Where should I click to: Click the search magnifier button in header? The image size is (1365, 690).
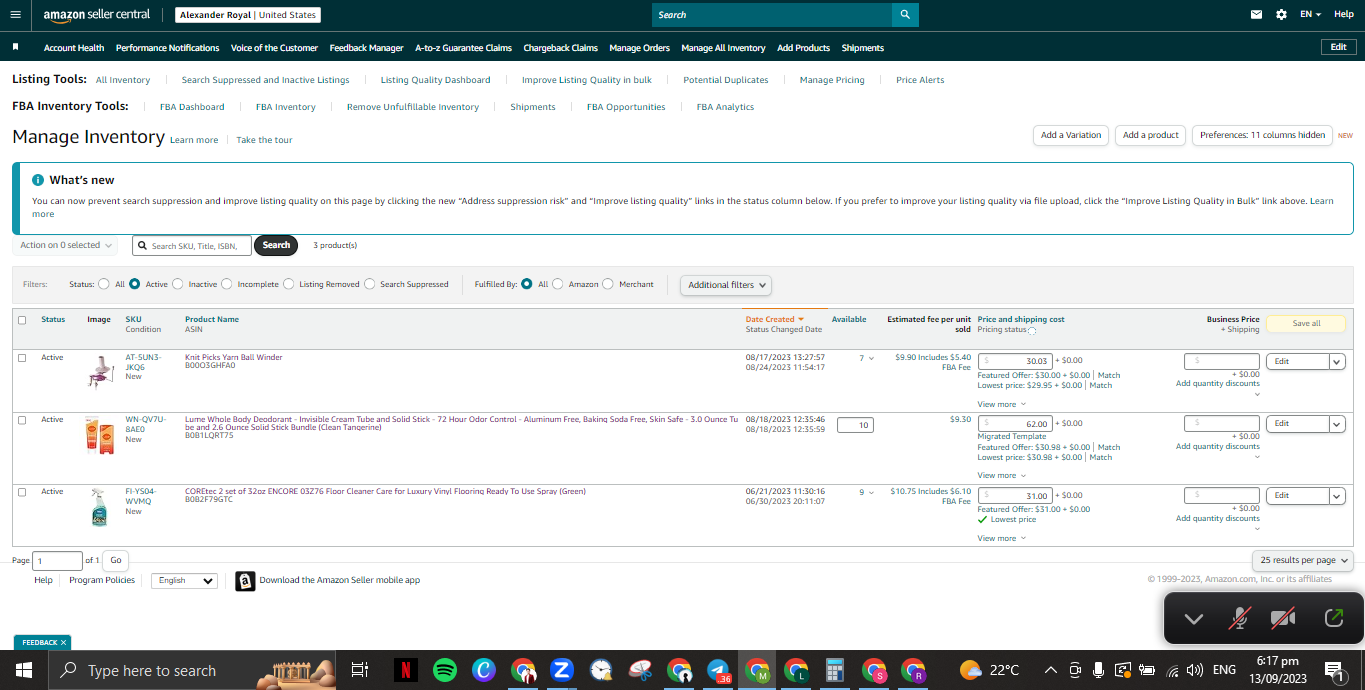pos(905,15)
